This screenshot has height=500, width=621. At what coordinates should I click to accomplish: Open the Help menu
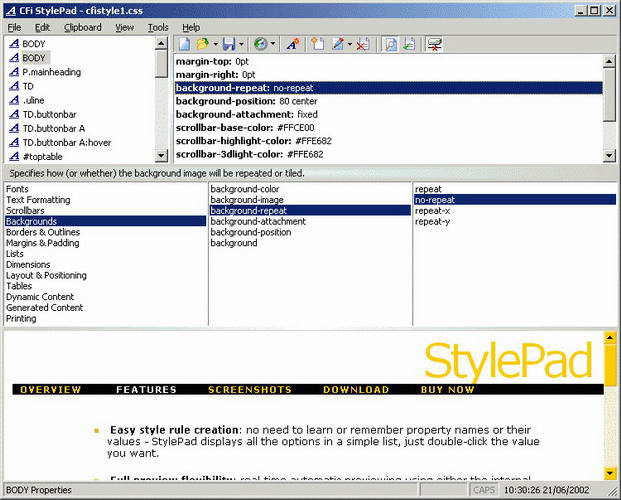[191, 27]
